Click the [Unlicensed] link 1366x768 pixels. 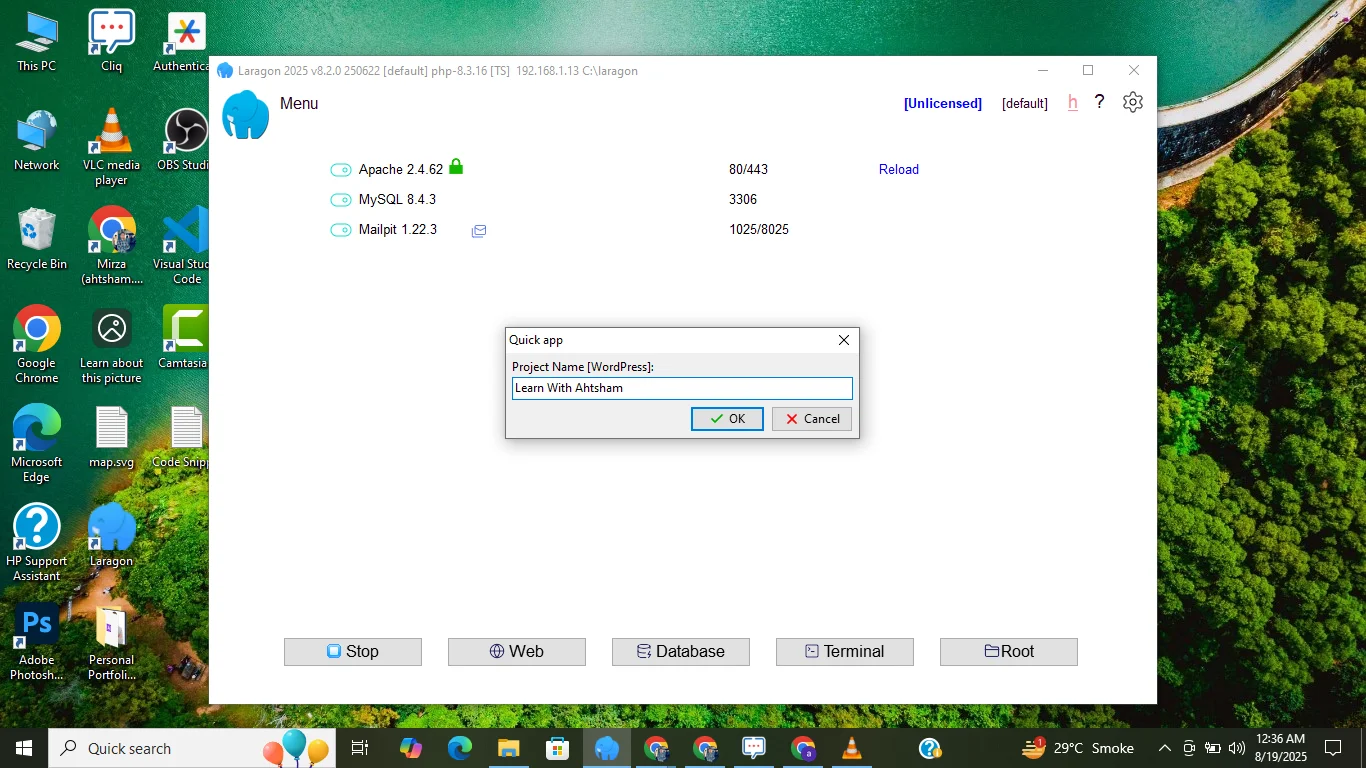tap(943, 103)
